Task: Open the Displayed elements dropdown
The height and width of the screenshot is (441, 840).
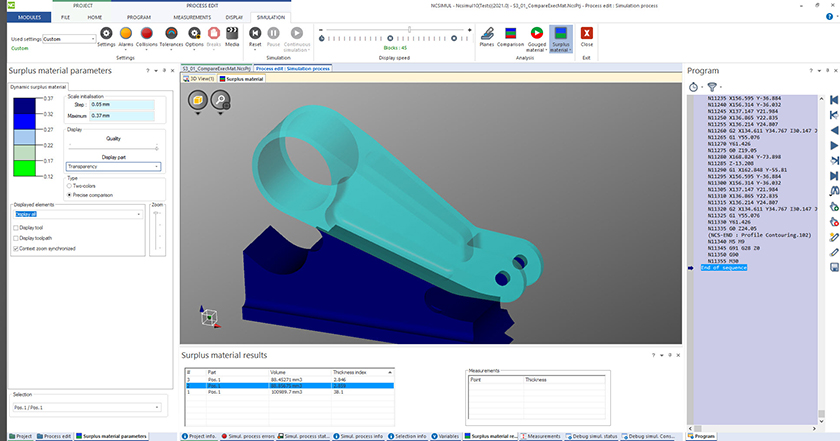Action: [78, 213]
